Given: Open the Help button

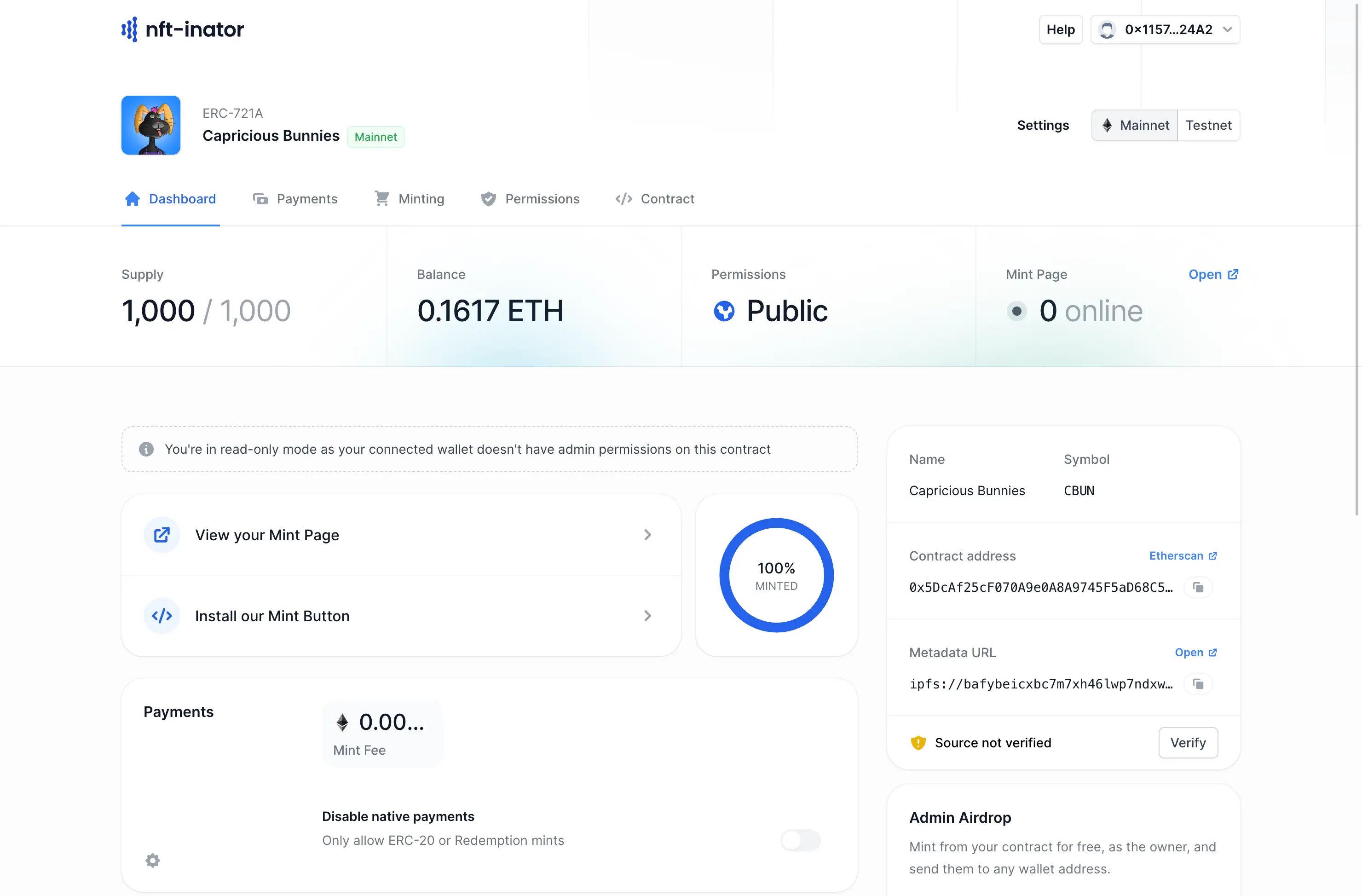Looking at the screenshot, I should (x=1061, y=29).
